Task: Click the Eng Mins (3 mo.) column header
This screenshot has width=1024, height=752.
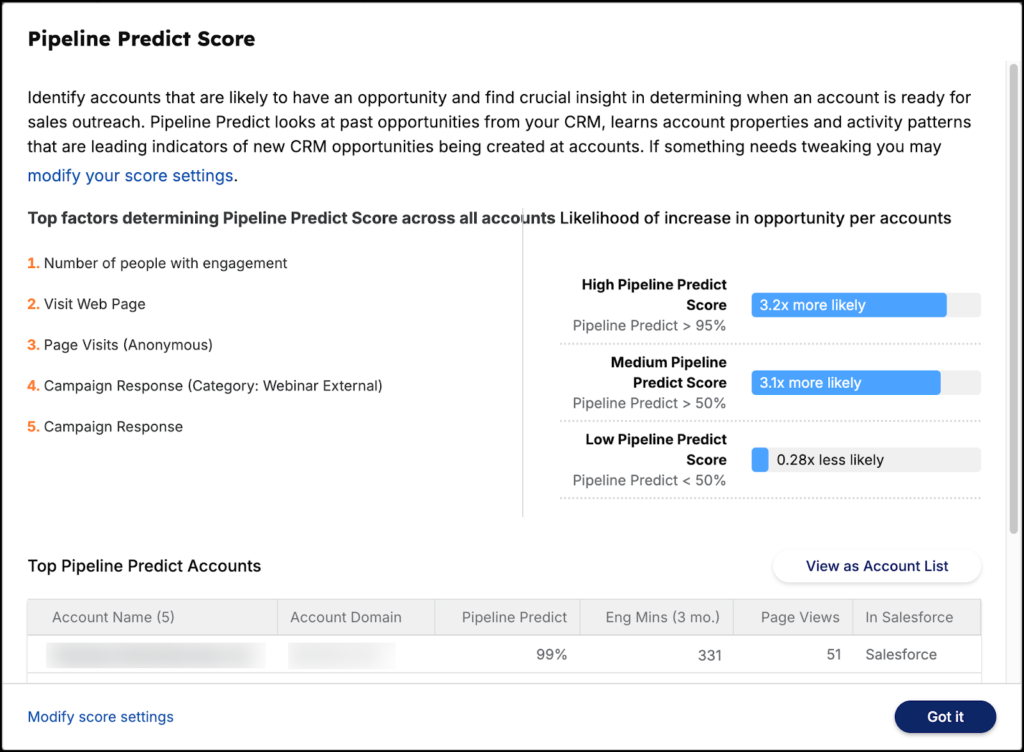Action: (x=662, y=617)
